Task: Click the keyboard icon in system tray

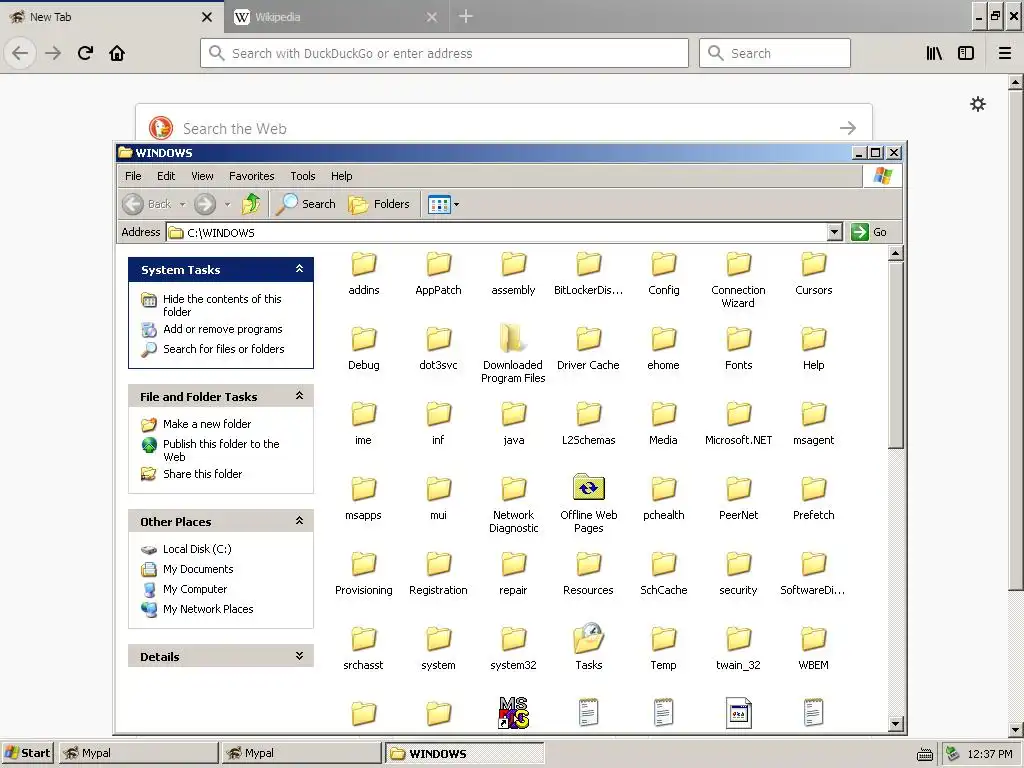Action: [x=925, y=754]
